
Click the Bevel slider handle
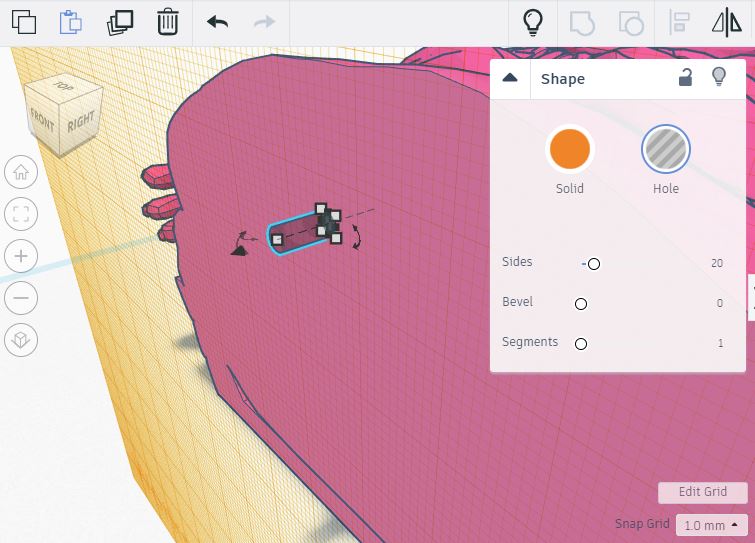click(x=581, y=304)
